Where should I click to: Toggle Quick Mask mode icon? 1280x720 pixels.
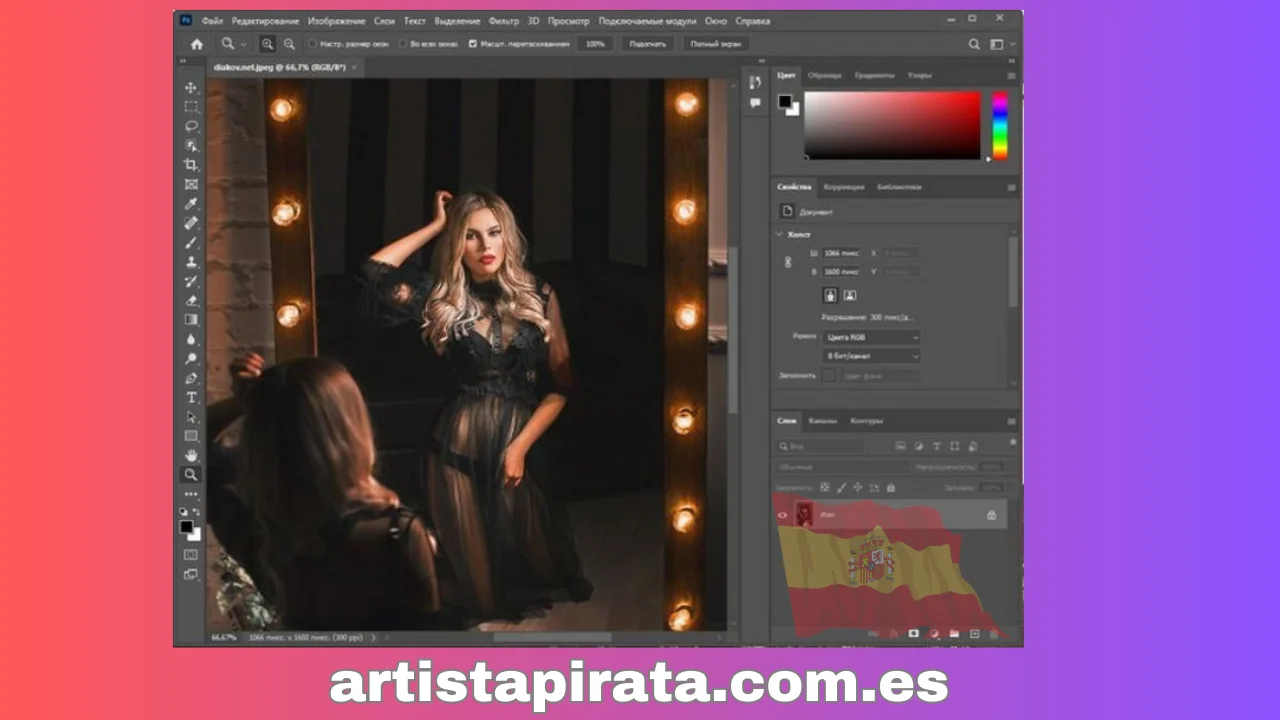point(190,554)
